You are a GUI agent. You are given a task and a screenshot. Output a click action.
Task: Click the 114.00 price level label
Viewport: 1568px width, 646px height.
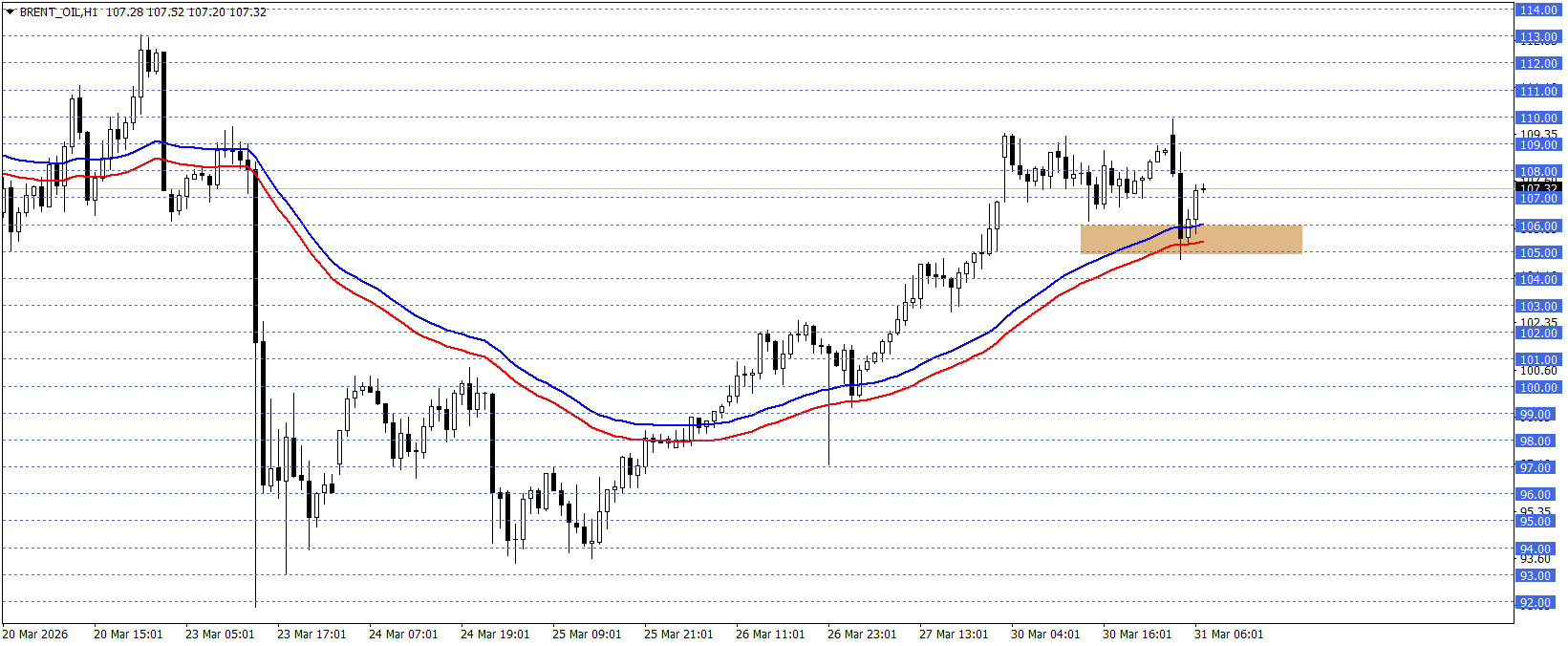[1537, 11]
